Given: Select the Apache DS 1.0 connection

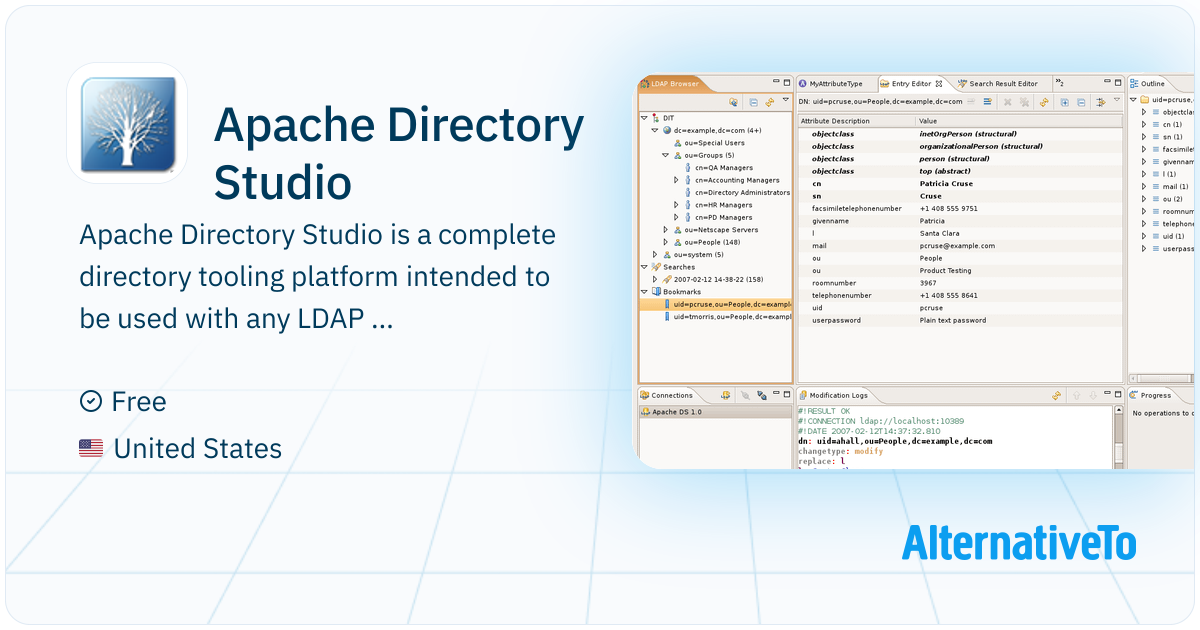Looking at the screenshot, I should coord(714,412).
